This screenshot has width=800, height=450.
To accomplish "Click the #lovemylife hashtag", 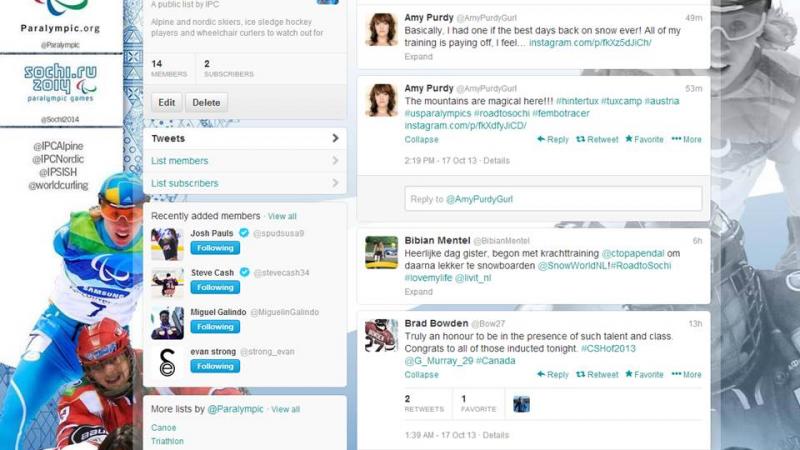I will [428, 278].
